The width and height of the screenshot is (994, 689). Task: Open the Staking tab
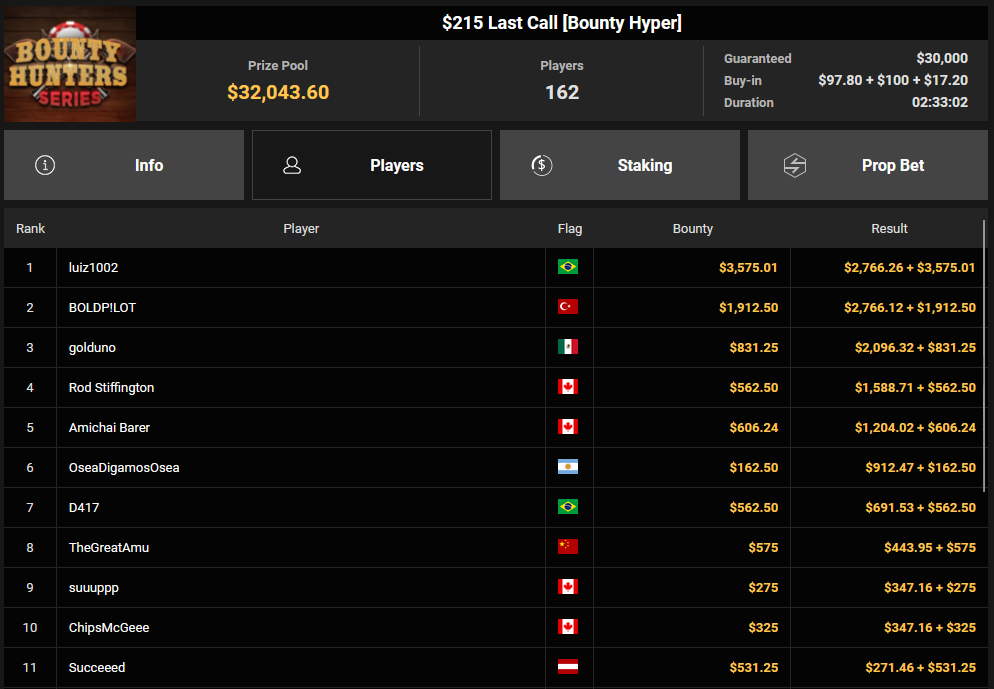620,165
